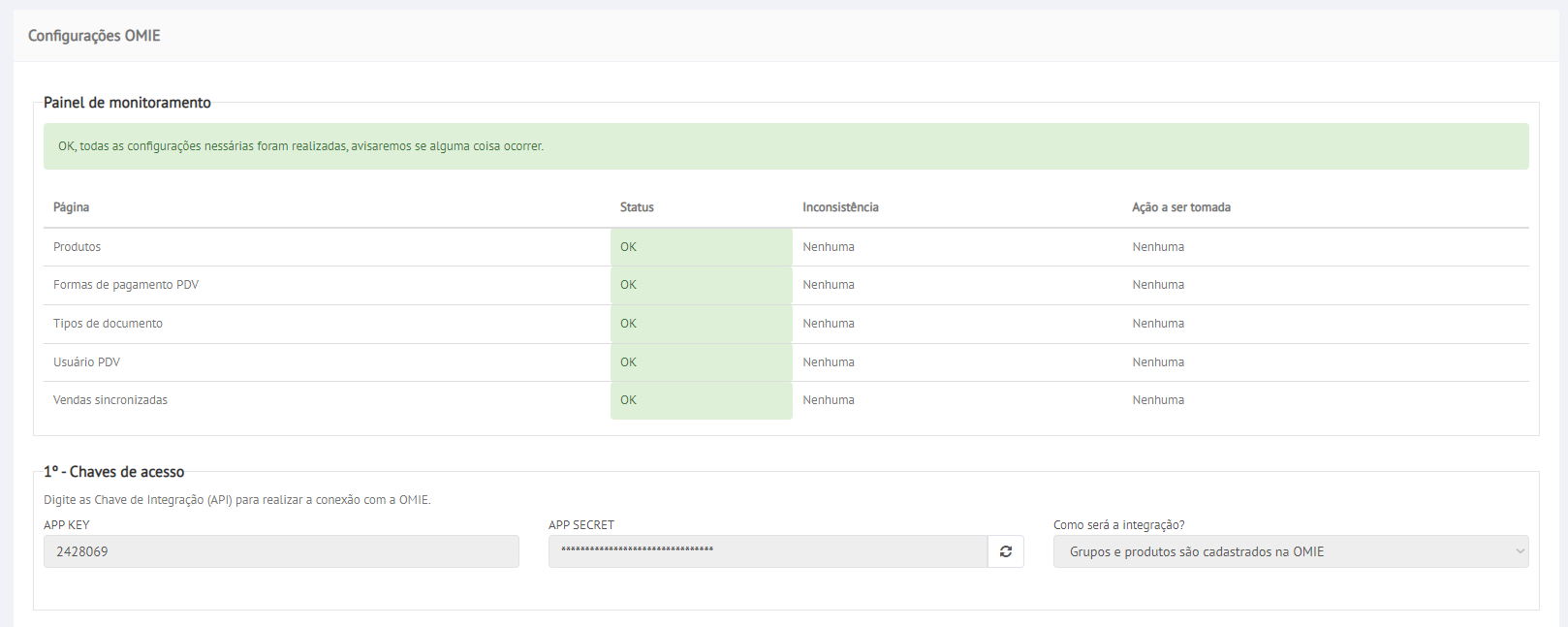Click the '1º - Chaves de acesso' heading
Viewport: 1568px width, 627px height.
[113, 472]
